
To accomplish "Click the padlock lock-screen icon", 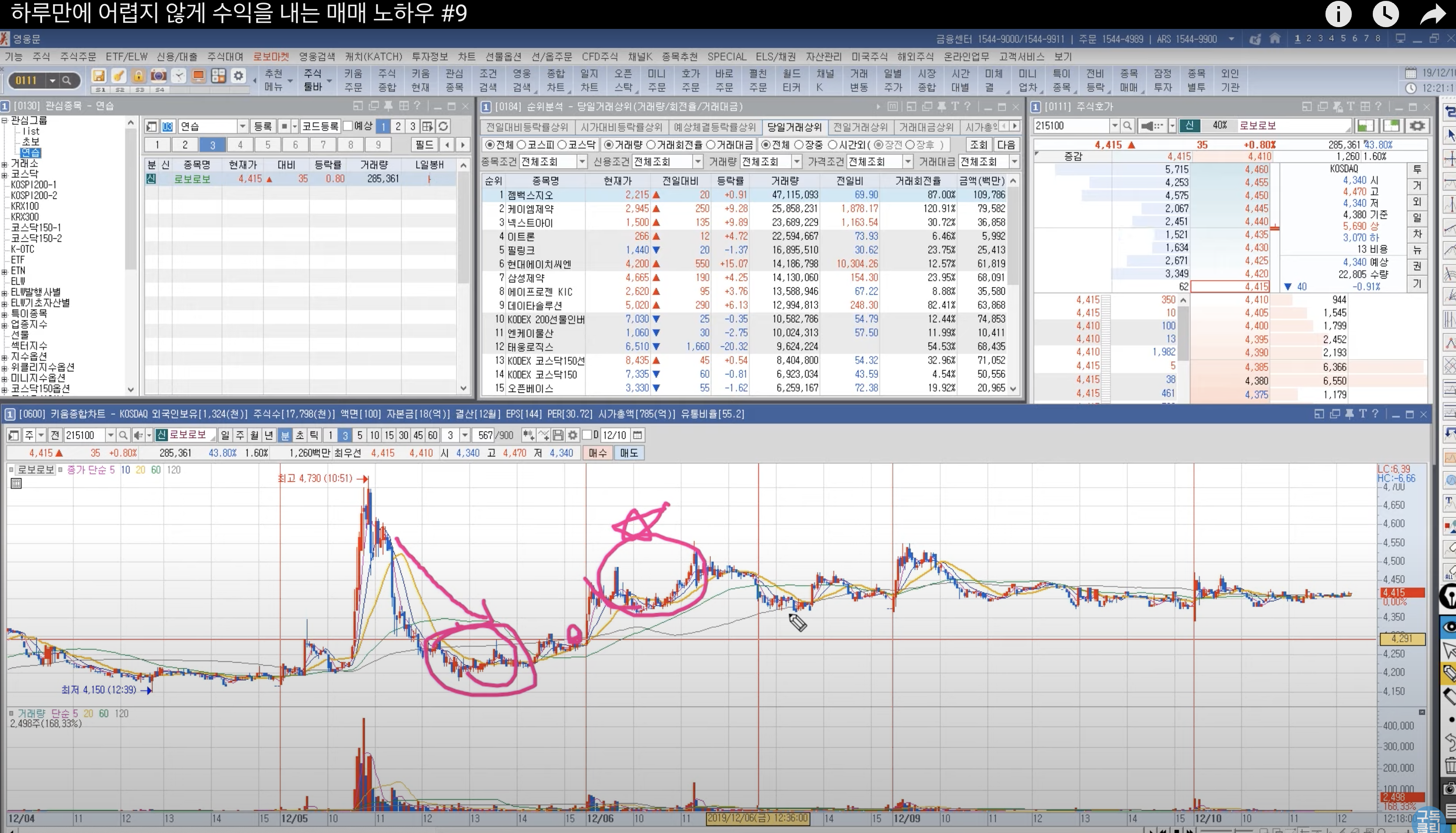I will 138,76.
